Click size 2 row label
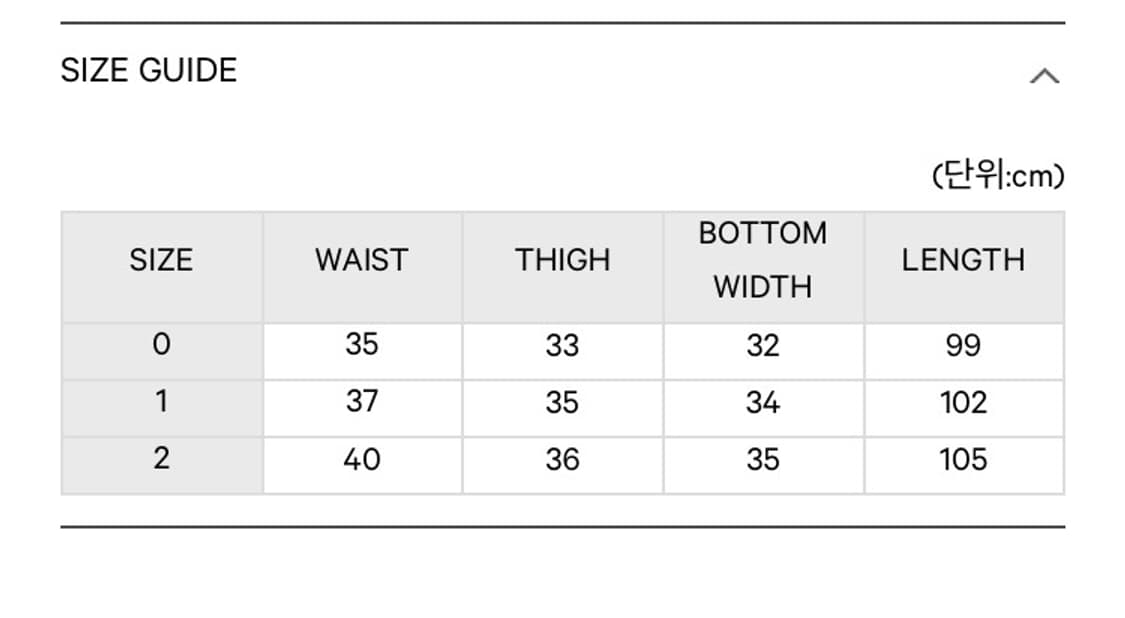This screenshot has width=1125, height=618. (x=161, y=459)
